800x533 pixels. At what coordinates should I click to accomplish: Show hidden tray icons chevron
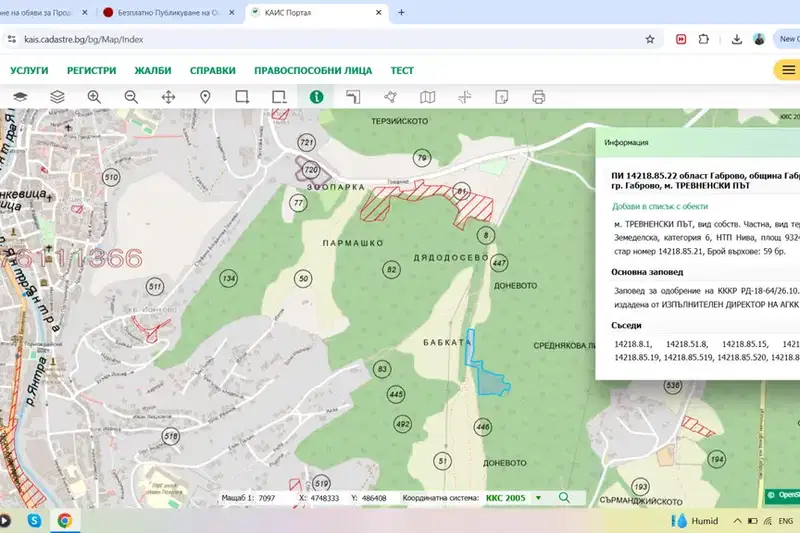pos(737,521)
